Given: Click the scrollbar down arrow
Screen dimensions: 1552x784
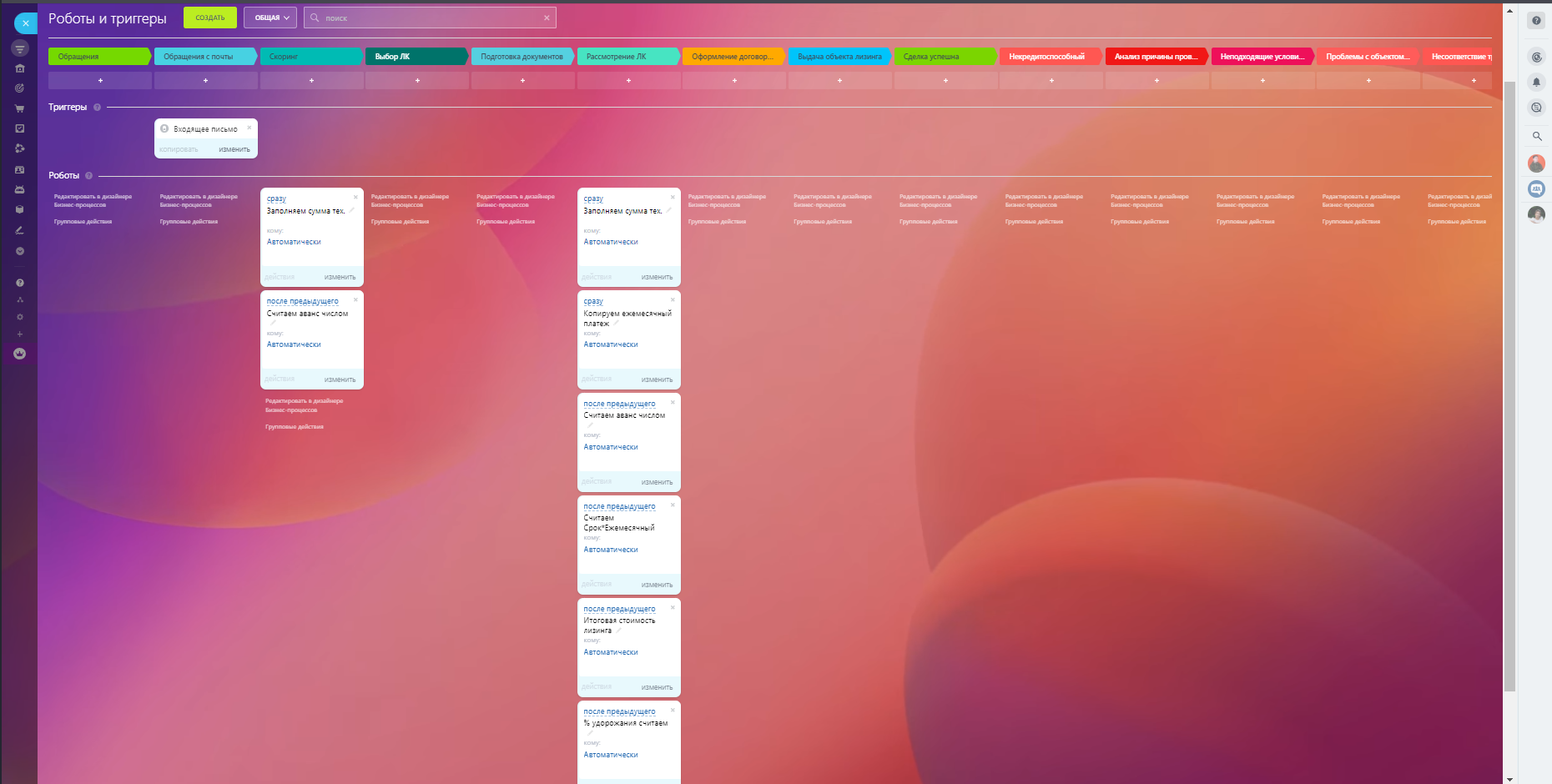Looking at the screenshot, I should [x=1509, y=779].
